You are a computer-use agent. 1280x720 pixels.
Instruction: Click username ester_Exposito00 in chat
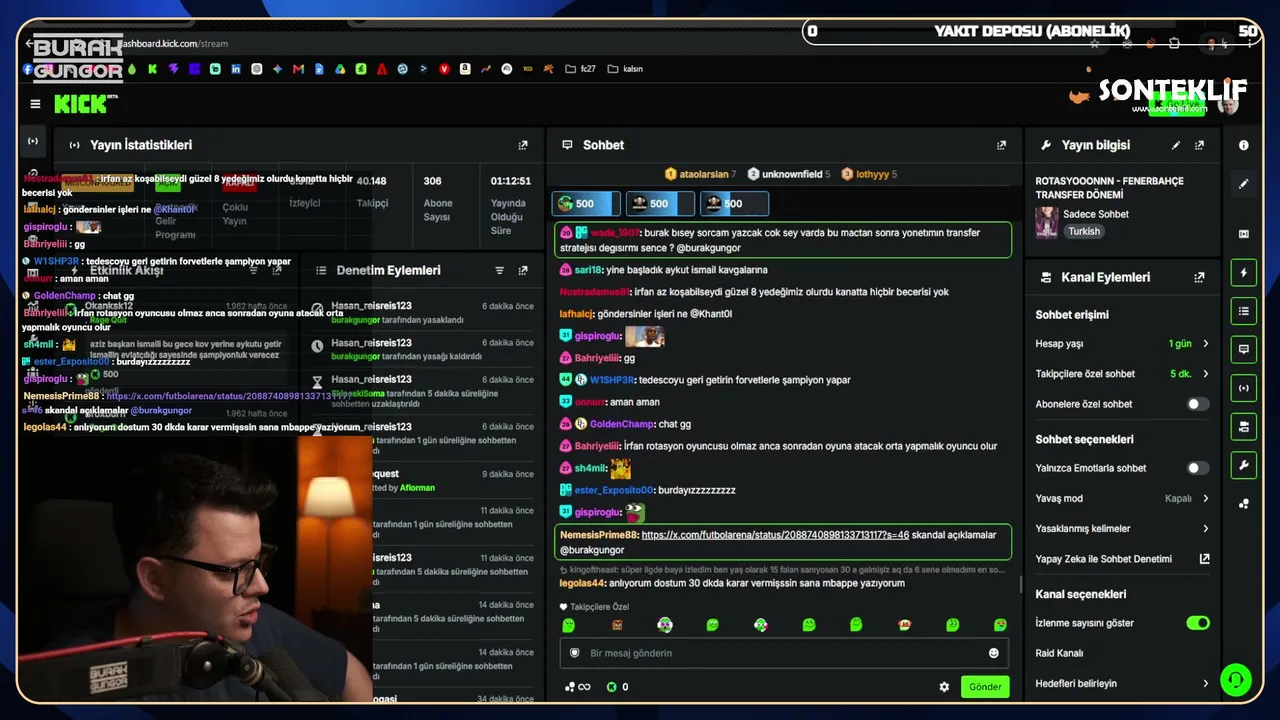pos(614,490)
